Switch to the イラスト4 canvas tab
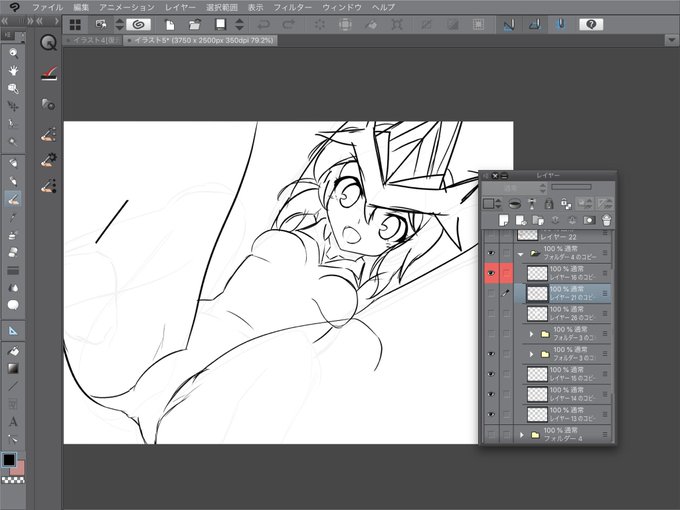Screen dimensions: 680x510 [93, 40]
